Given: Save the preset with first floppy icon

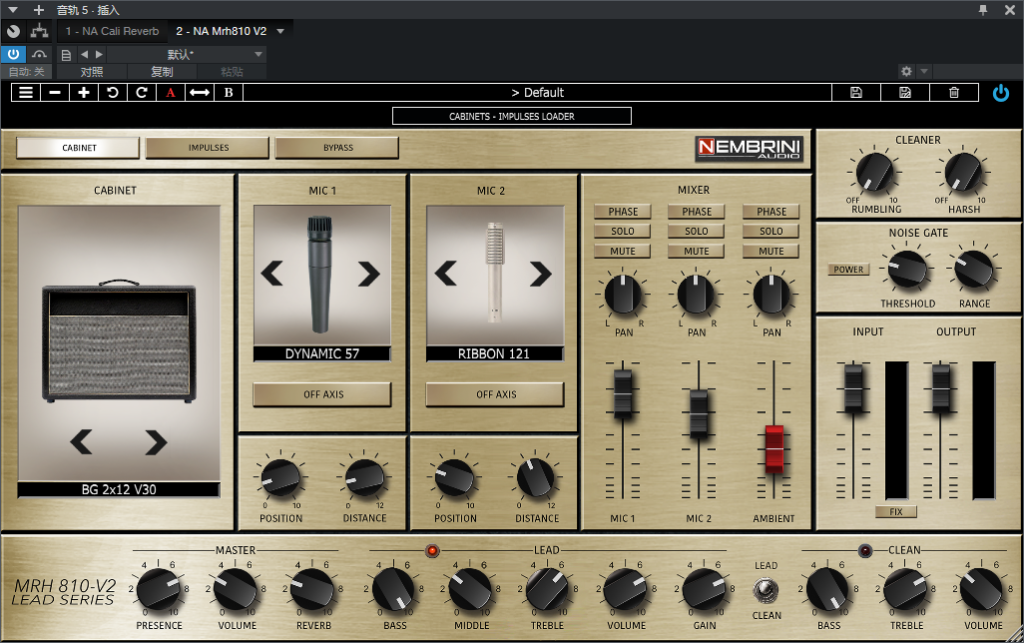Looking at the screenshot, I should coord(856,93).
